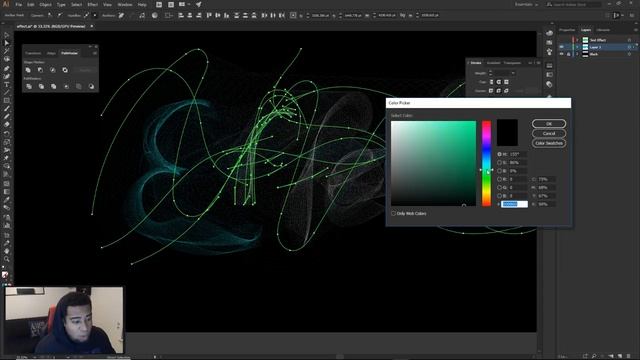This screenshot has width=640, height=360.
Task: Select the S saturation radio button
Action: 499,162
